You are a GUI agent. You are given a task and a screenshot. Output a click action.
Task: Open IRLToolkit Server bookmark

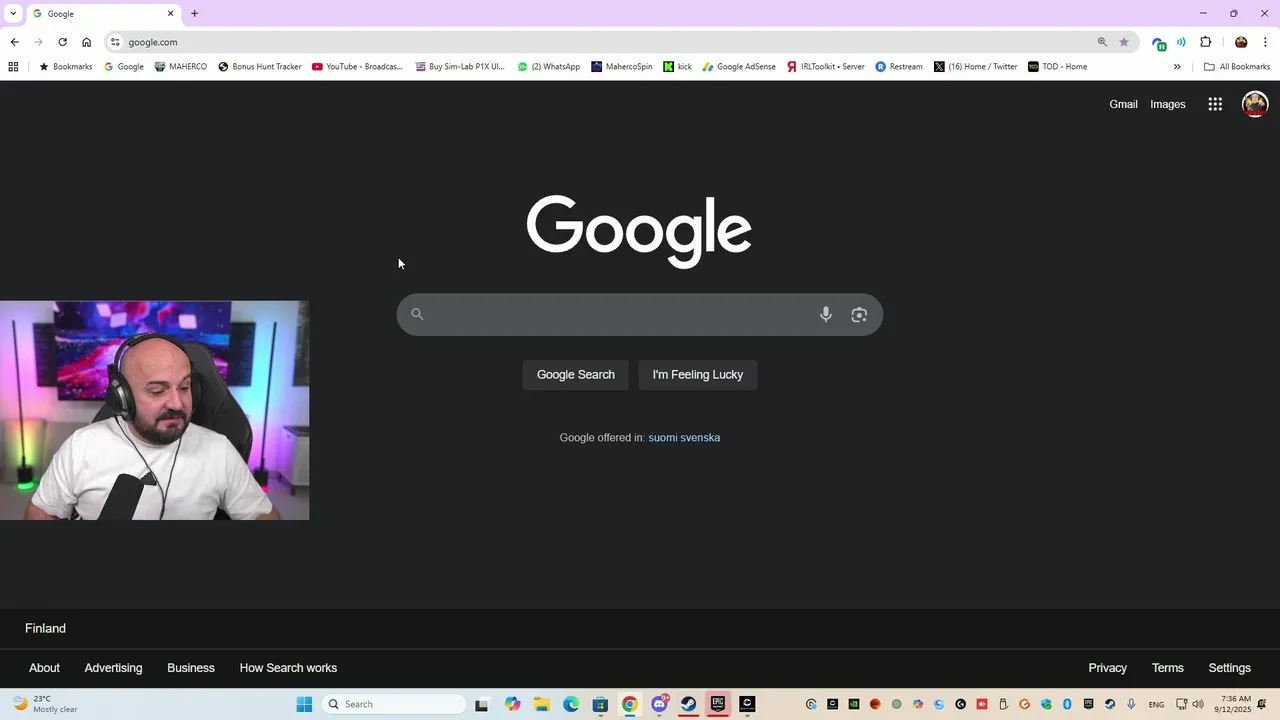(825, 67)
